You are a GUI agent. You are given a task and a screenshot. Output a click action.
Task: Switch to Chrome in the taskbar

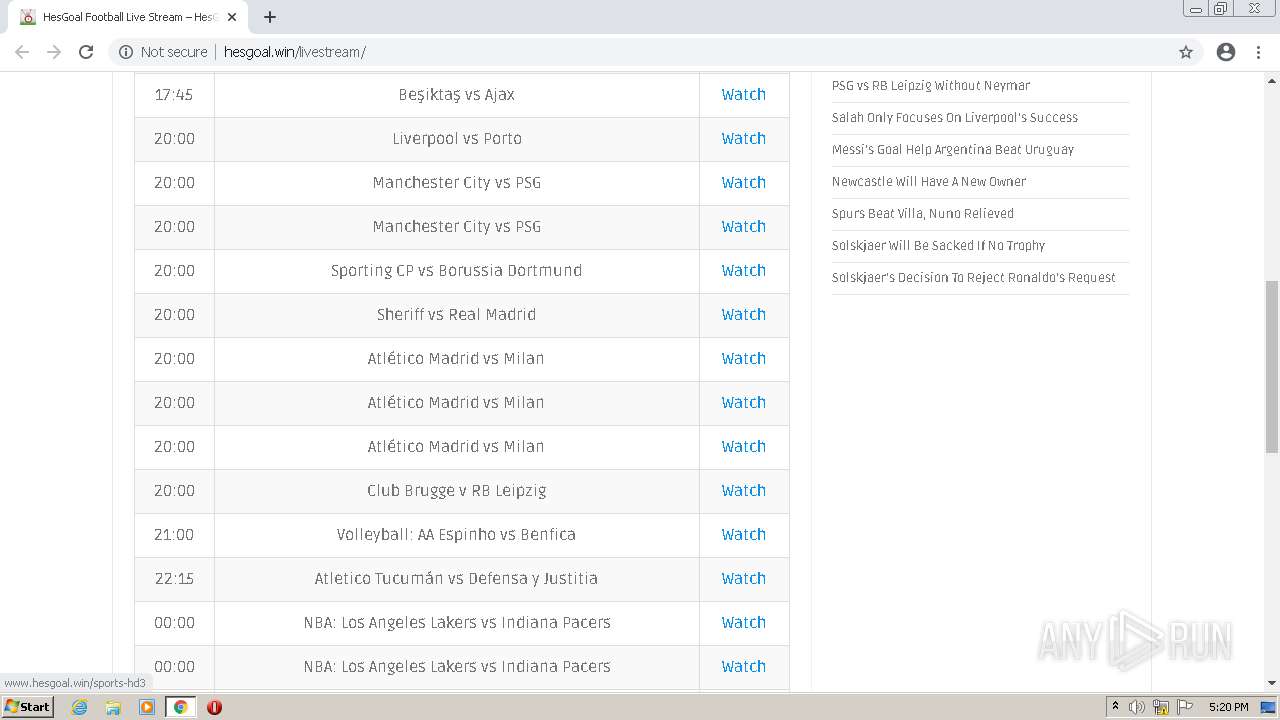[x=180, y=707]
